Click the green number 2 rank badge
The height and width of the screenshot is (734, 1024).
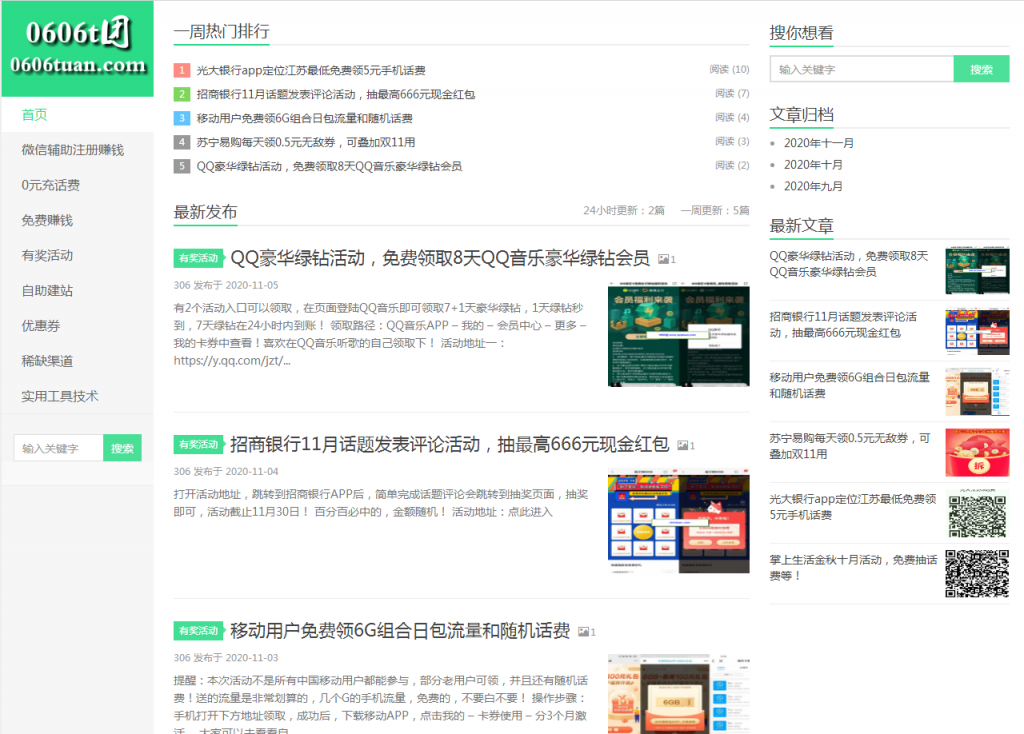click(x=182, y=94)
